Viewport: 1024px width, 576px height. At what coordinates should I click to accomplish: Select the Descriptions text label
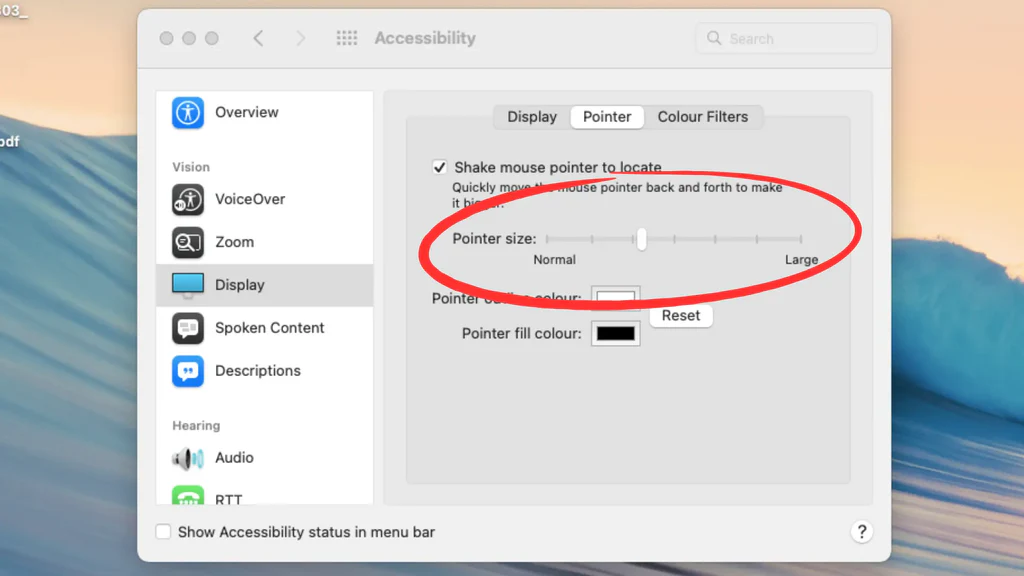pos(258,371)
